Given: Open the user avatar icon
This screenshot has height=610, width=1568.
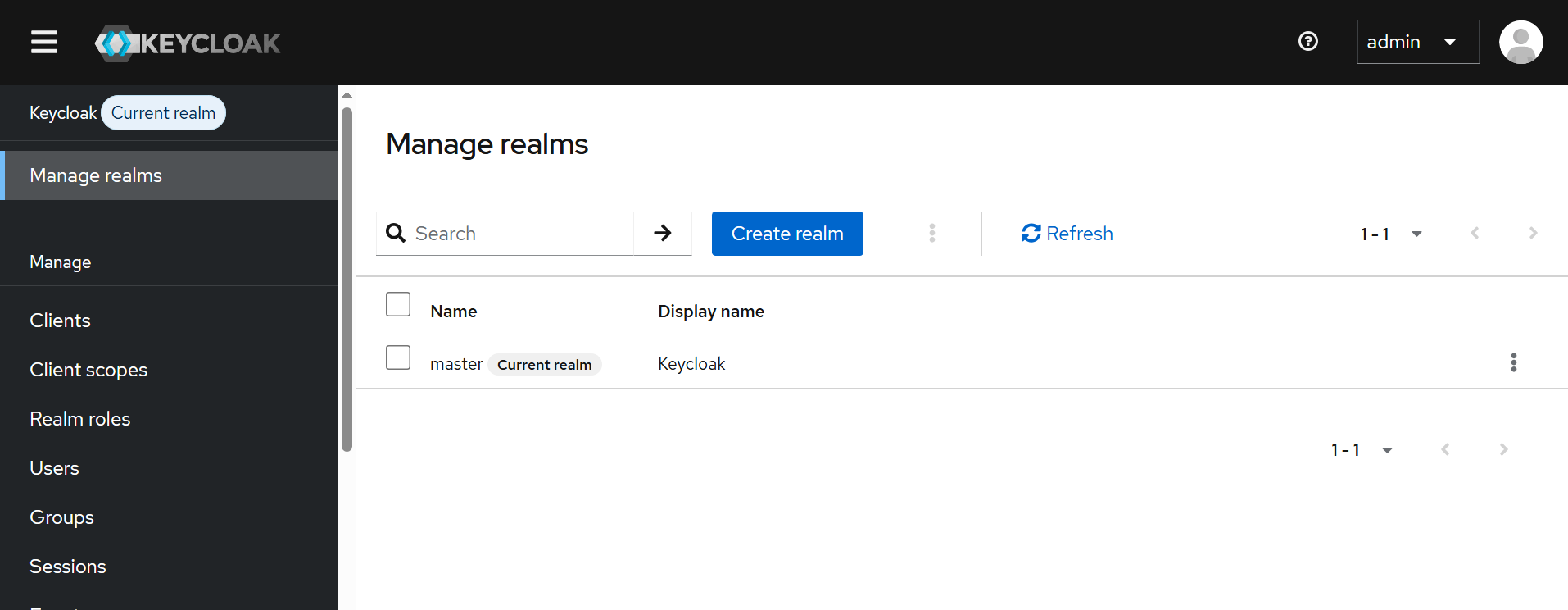Looking at the screenshot, I should pos(1520,42).
